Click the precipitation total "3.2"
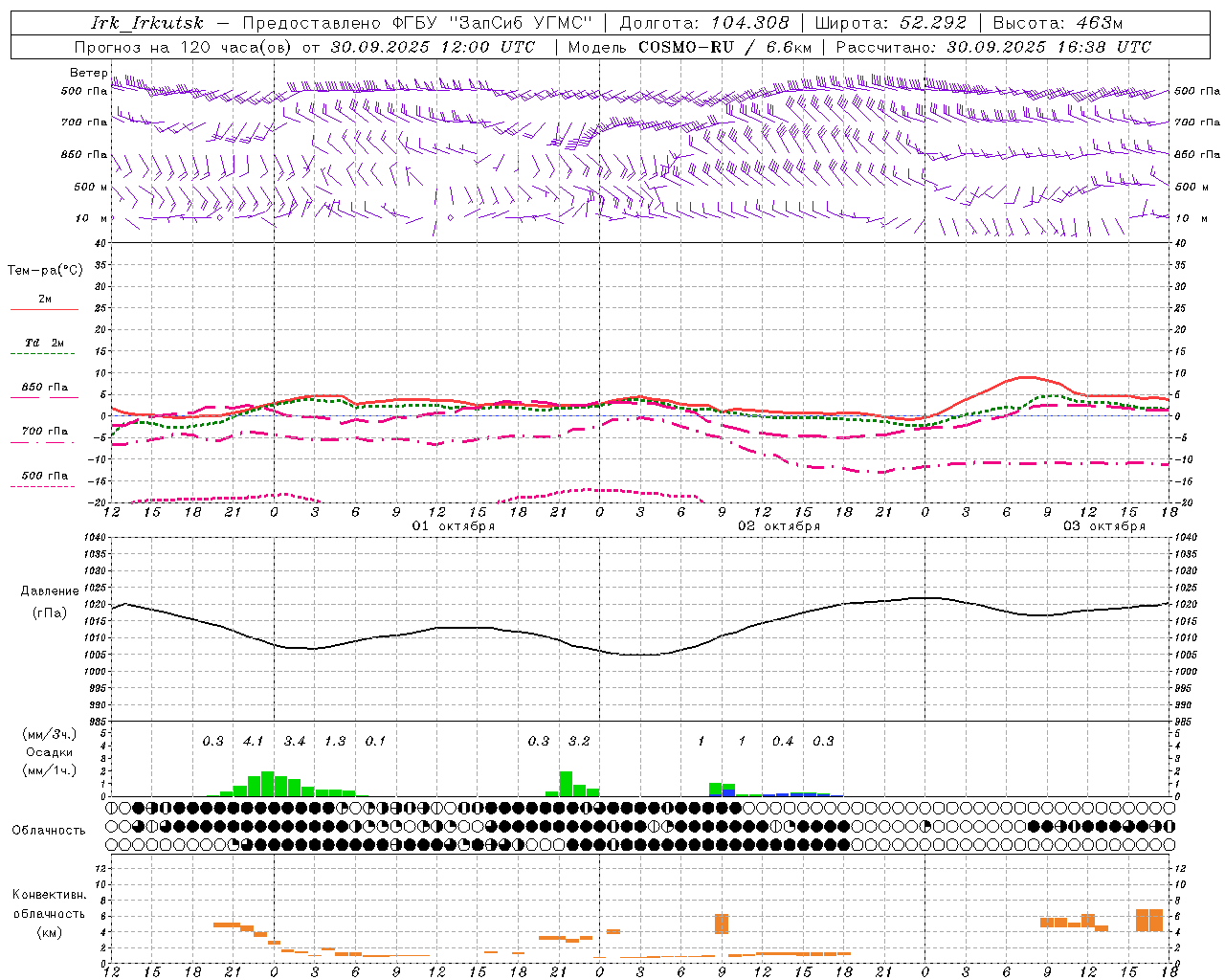 click(x=579, y=742)
